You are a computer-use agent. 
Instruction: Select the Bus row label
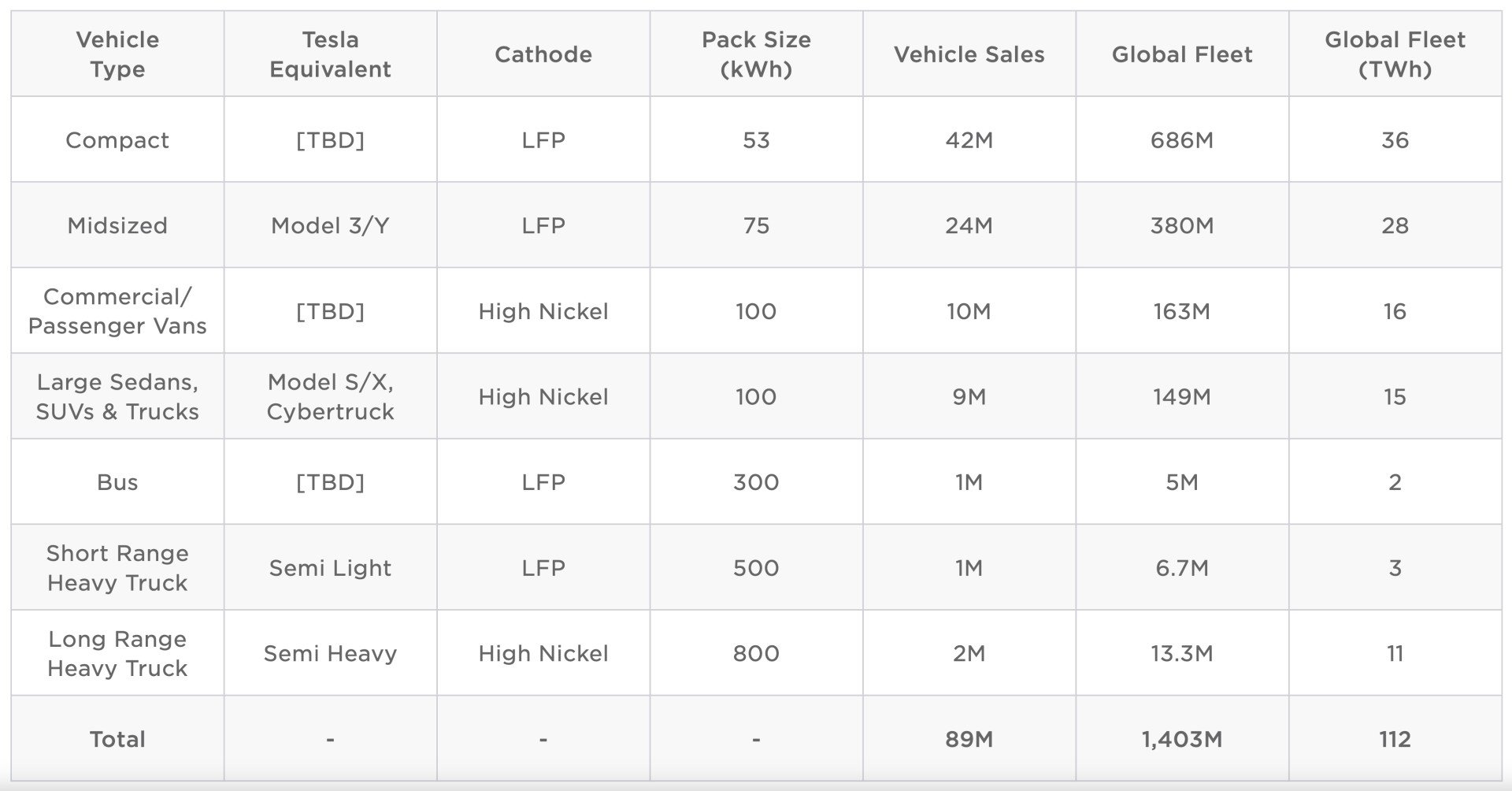click(117, 482)
